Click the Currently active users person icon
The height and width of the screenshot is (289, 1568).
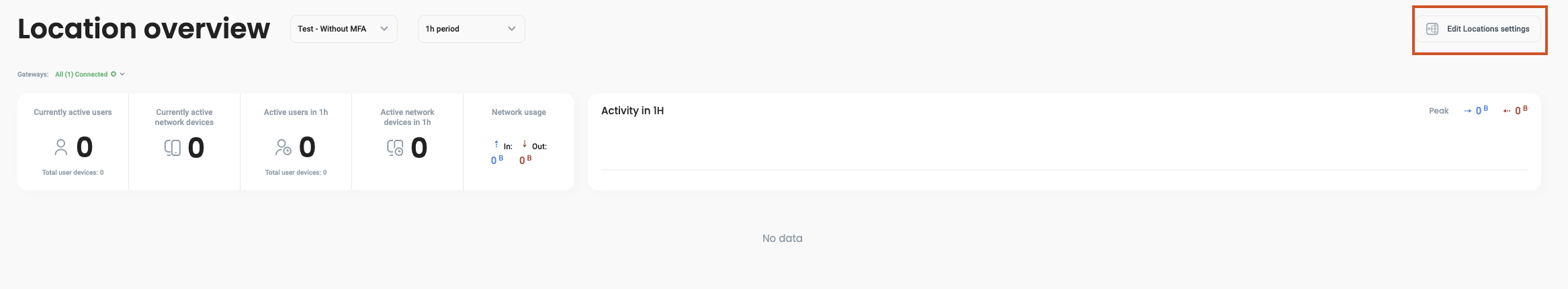pos(61,147)
